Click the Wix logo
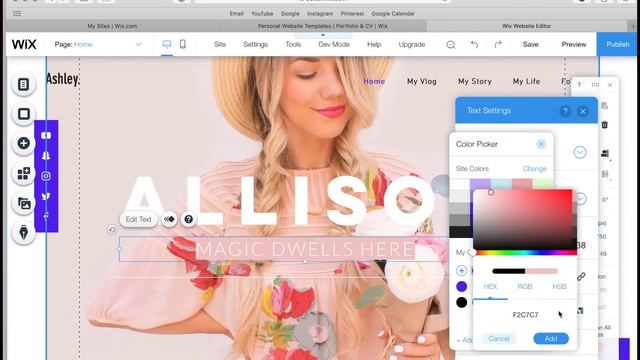 (24, 44)
